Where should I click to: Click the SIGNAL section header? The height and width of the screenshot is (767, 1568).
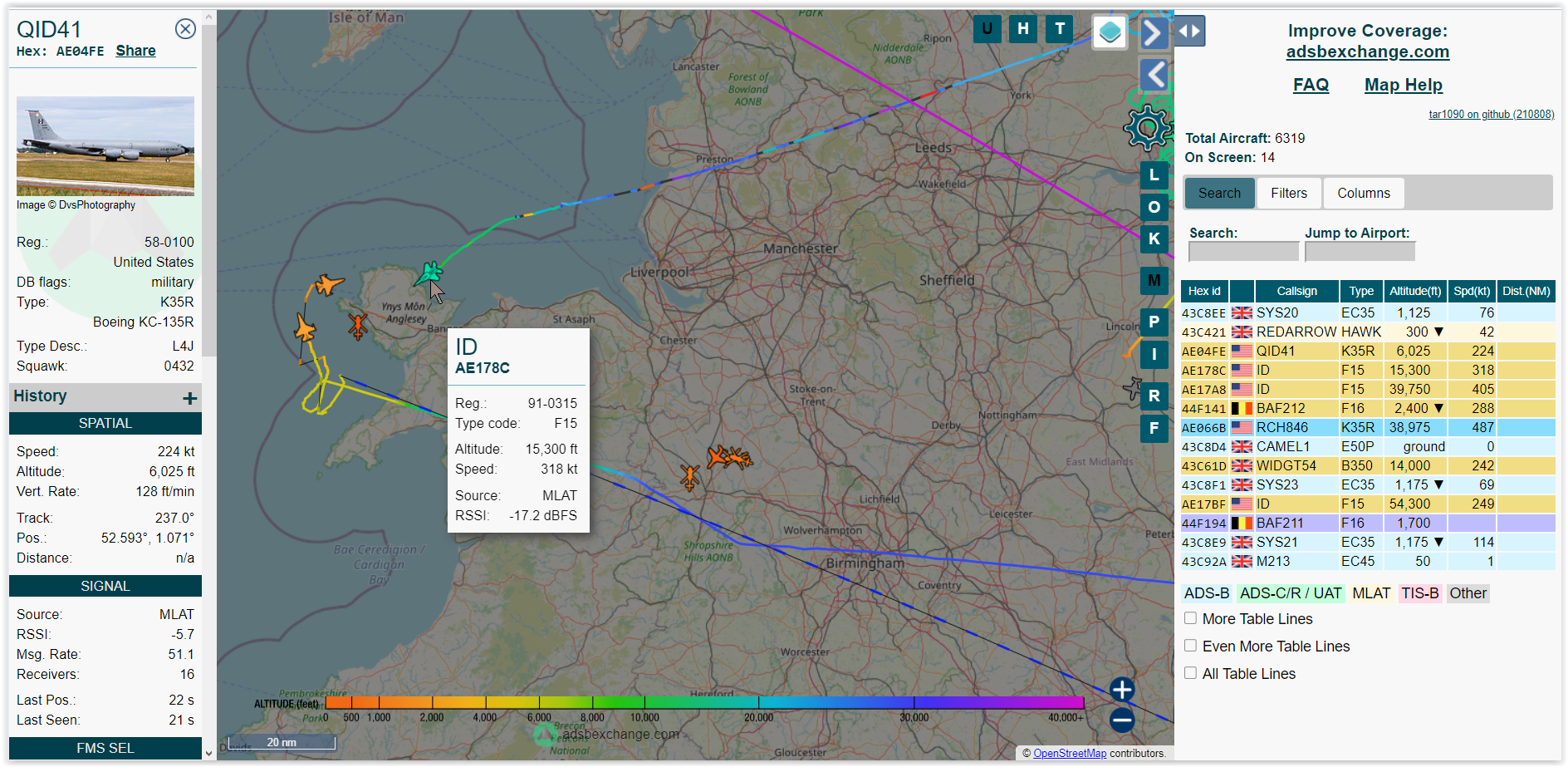pos(105,586)
